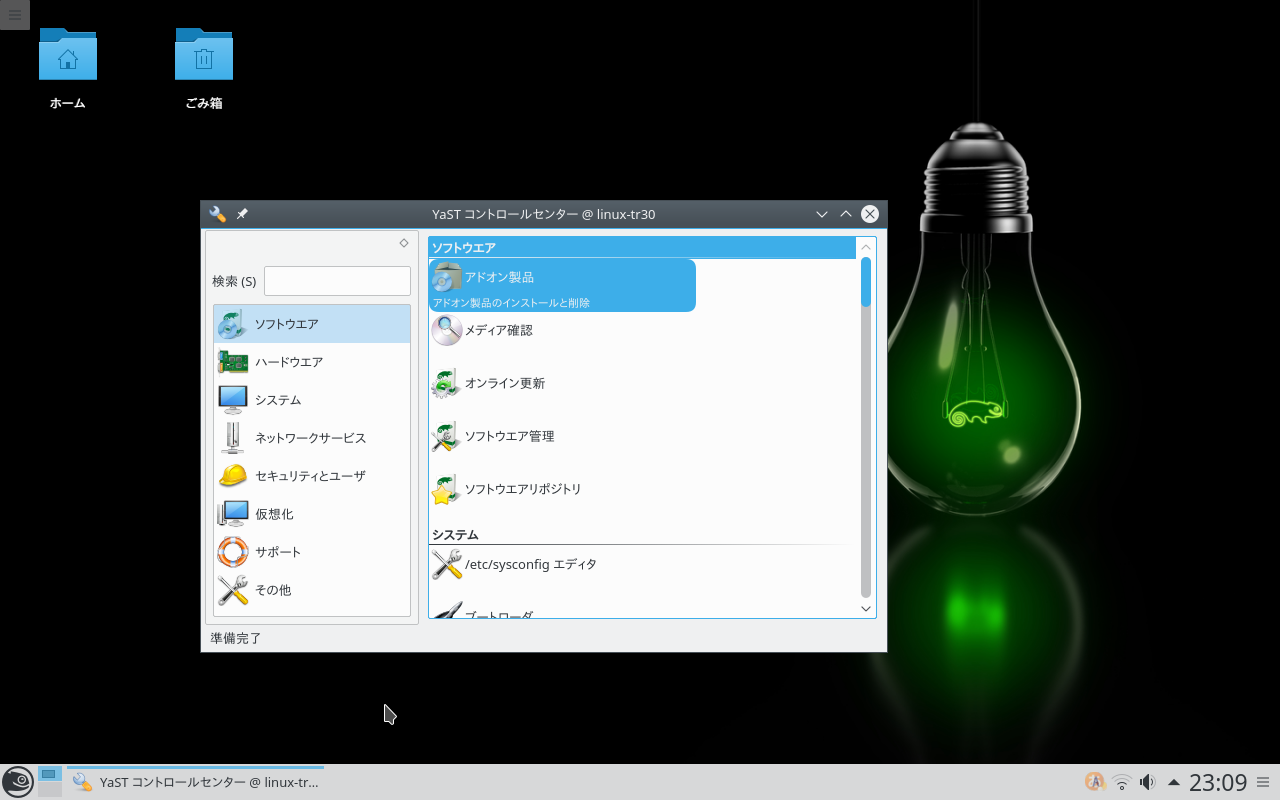
Task: Launch オンライン更新 online update
Action: [504, 383]
